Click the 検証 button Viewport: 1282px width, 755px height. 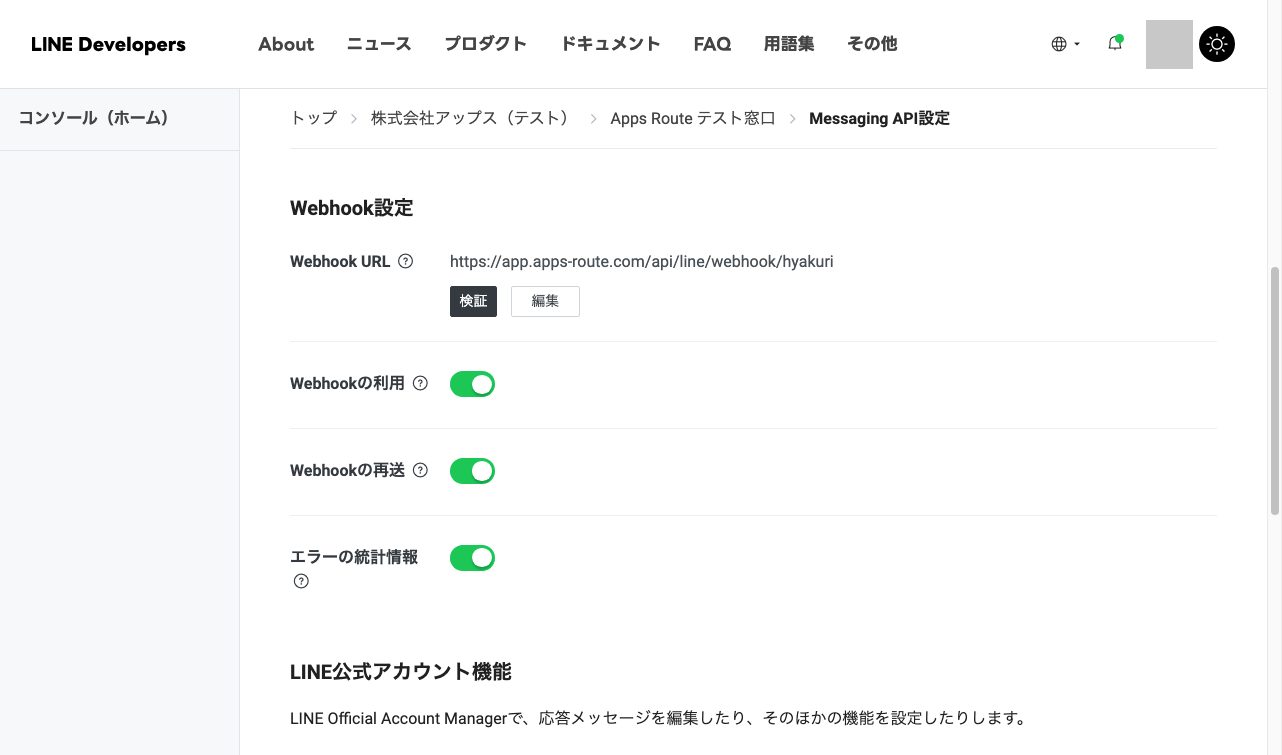pos(473,301)
